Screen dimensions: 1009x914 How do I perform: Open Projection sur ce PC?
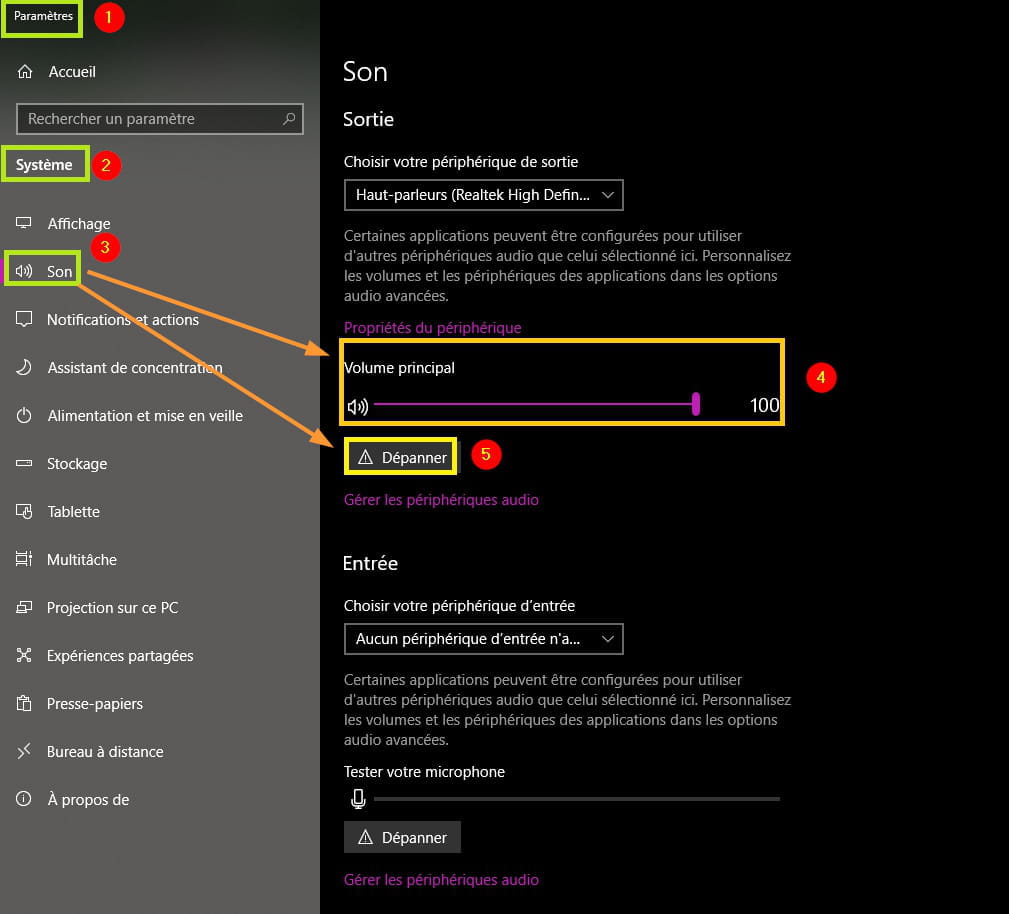click(x=113, y=608)
